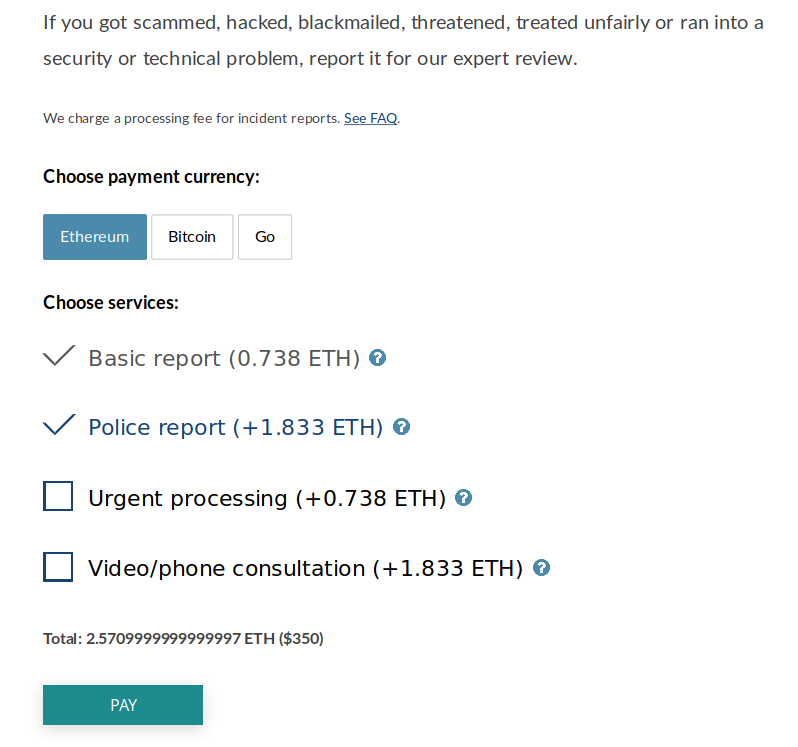The width and height of the screenshot is (798, 747).
Task: Click the Choose services heading
Action: pos(110,302)
